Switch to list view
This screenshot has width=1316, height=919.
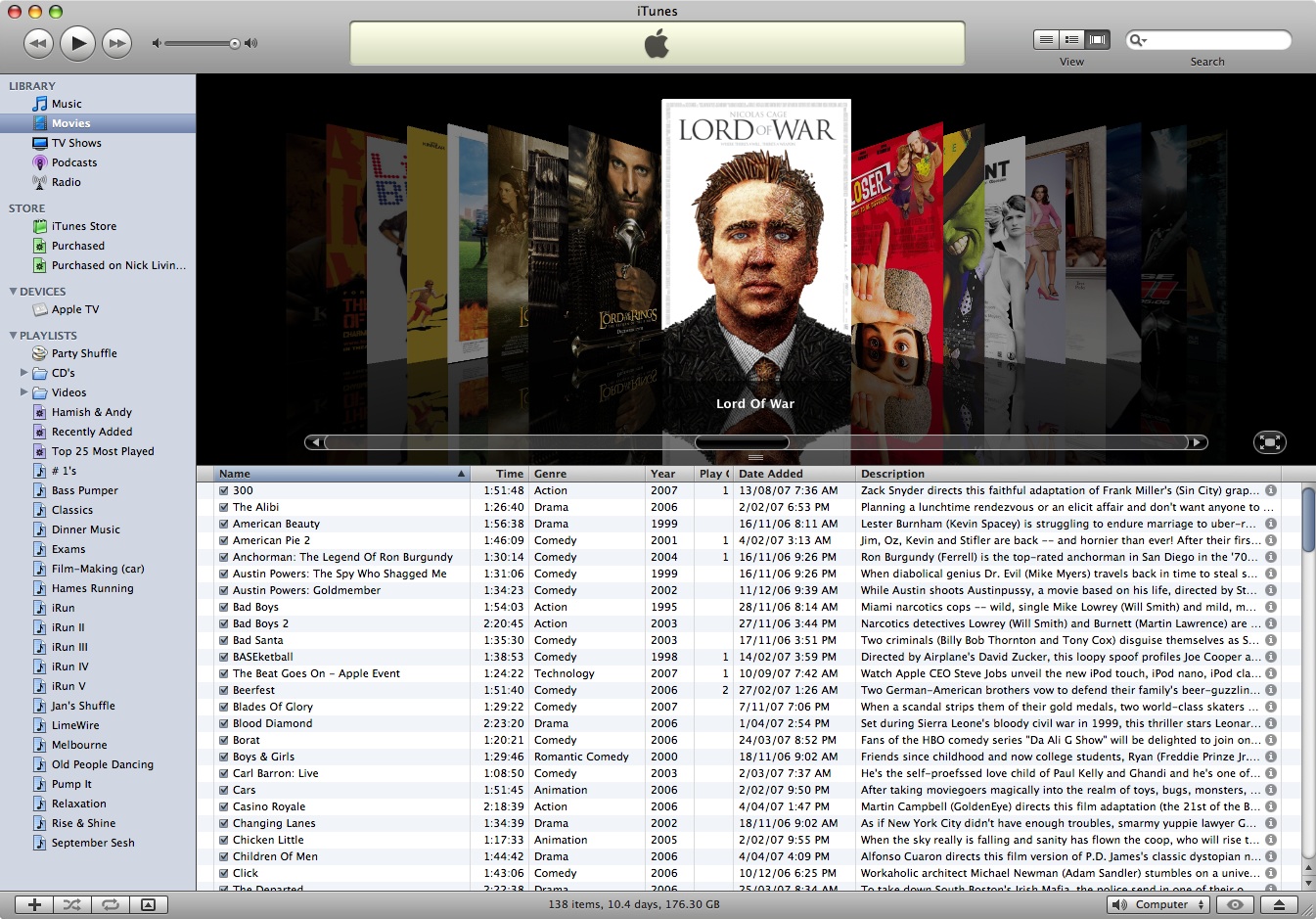point(1047,39)
